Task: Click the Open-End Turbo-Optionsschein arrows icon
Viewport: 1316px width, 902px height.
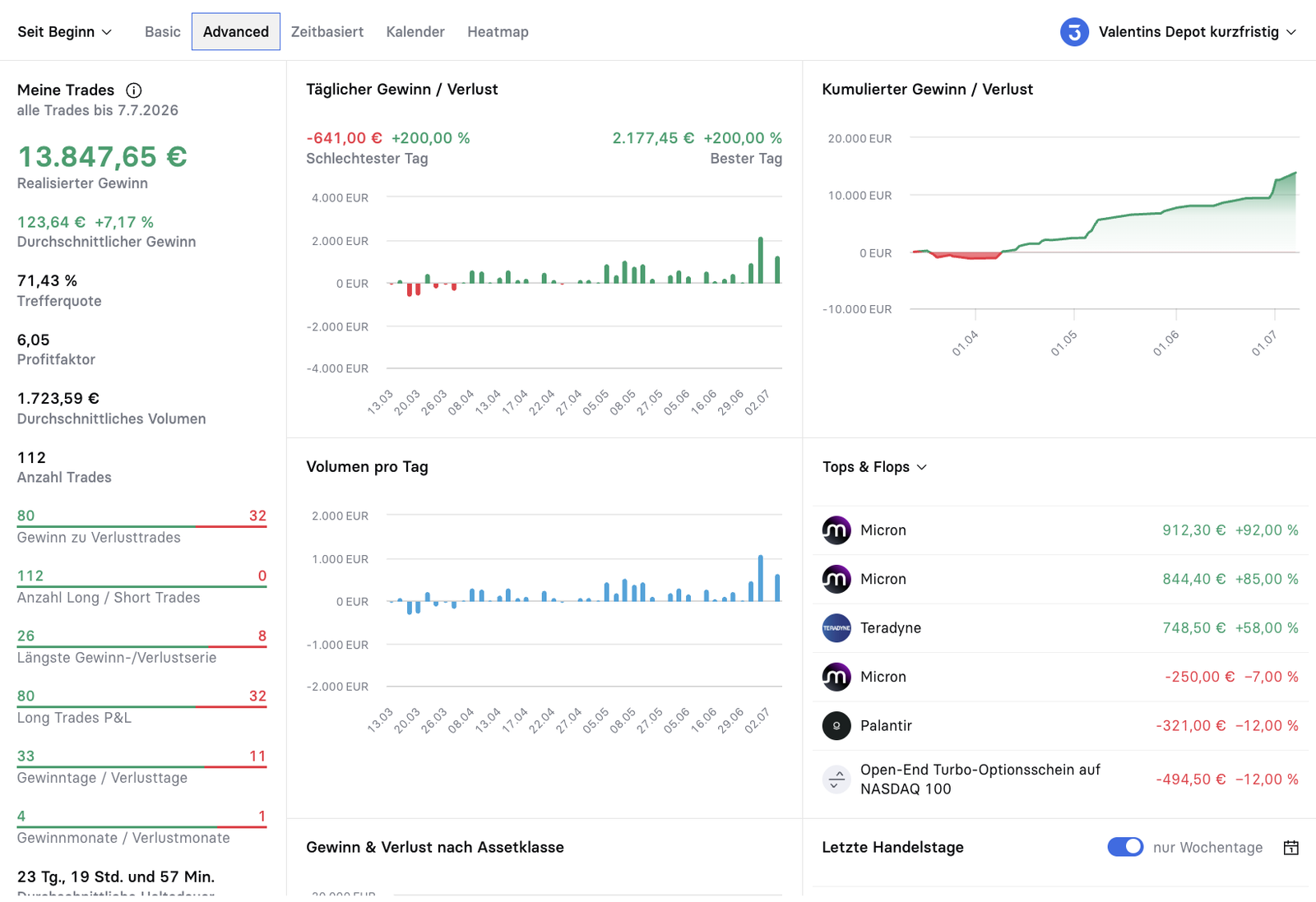Action: click(836, 779)
